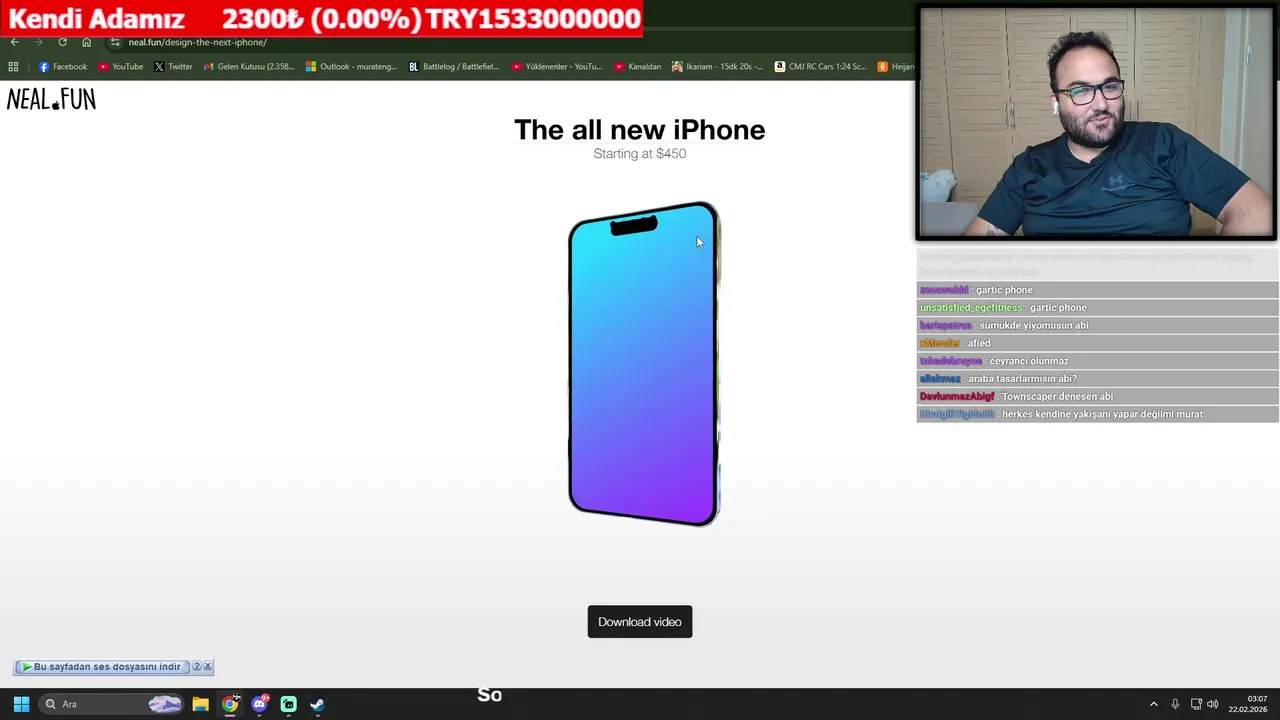1280x720 pixels.
Task: Open the CMJ RC Cars Amazon bookmark
Action: click(820, 67)
